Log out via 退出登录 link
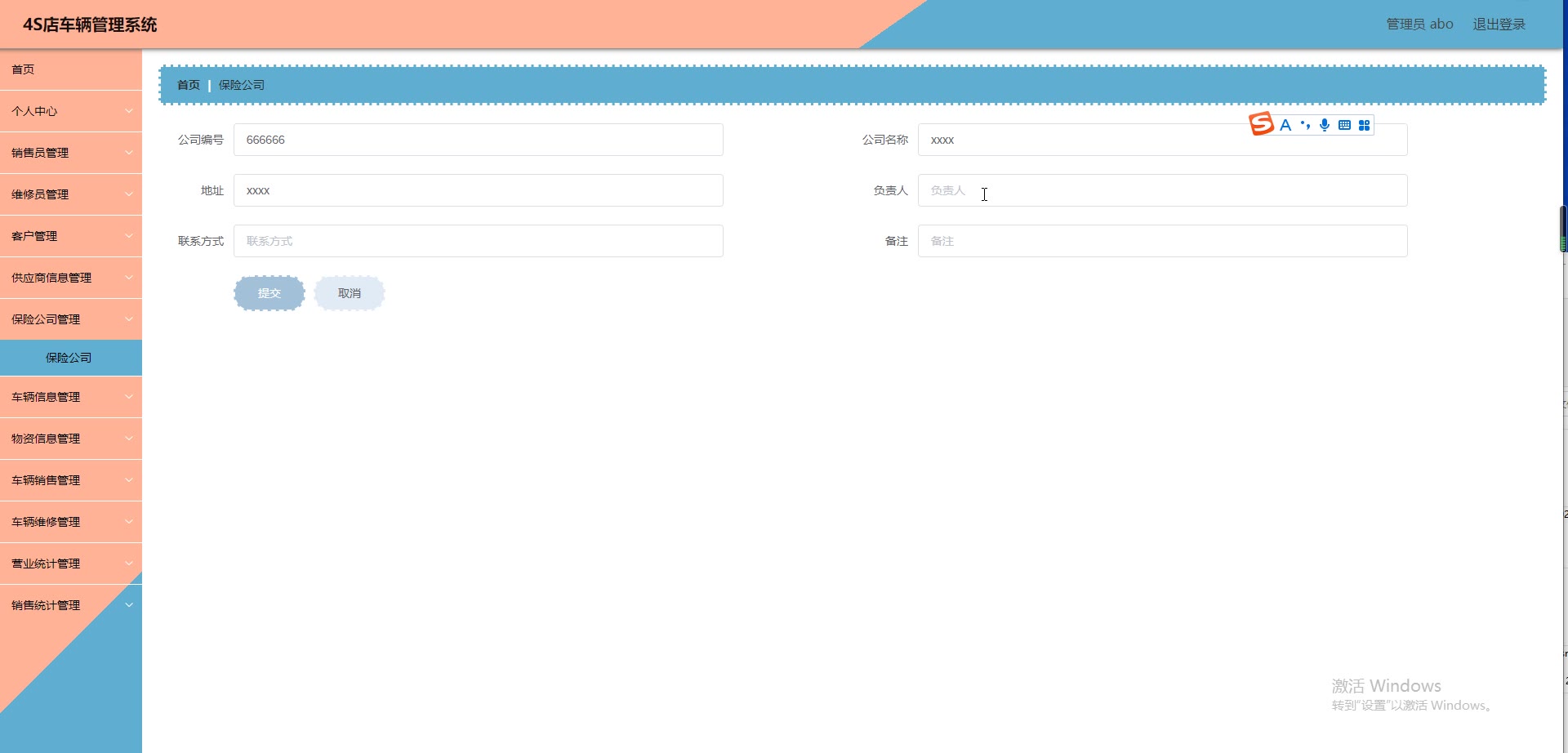 coord(1499,25)
